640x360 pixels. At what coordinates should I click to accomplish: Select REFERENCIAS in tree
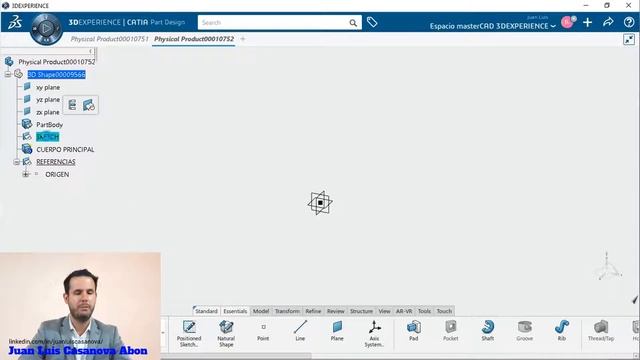click(x=56, y=162)
